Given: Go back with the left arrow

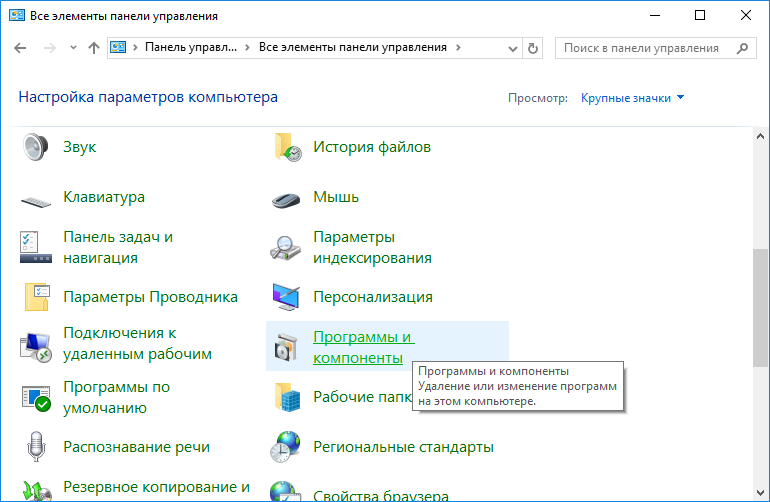Looking at the screenshot, I should (x=20, y=48).
